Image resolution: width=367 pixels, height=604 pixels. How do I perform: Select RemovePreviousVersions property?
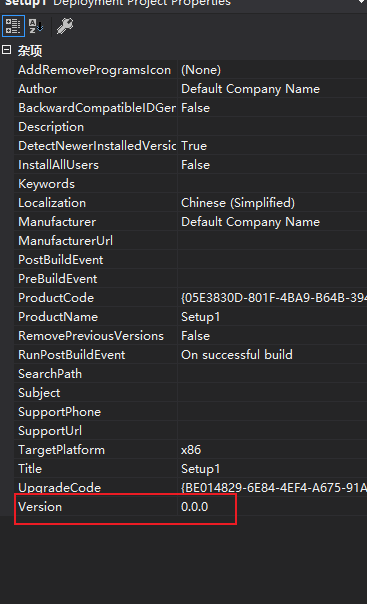pos(91,336)
